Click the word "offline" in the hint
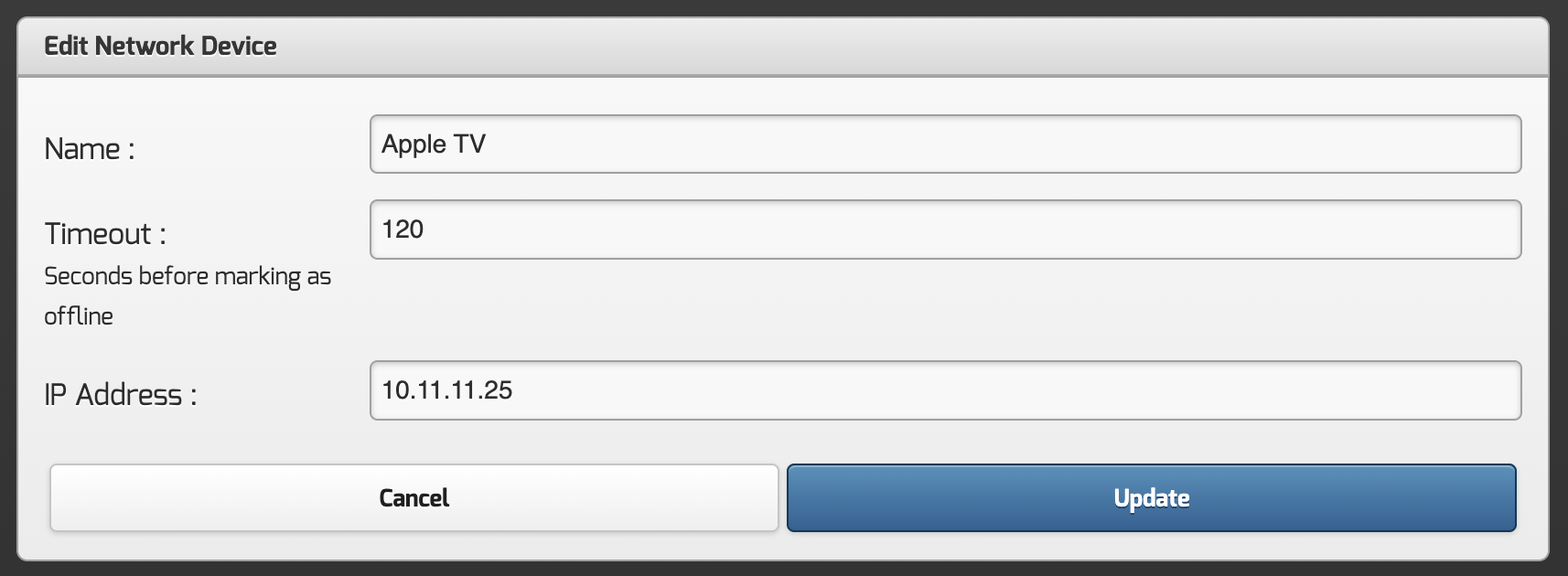The width and height of the screenshot is (1568, 576). [79, 316]
